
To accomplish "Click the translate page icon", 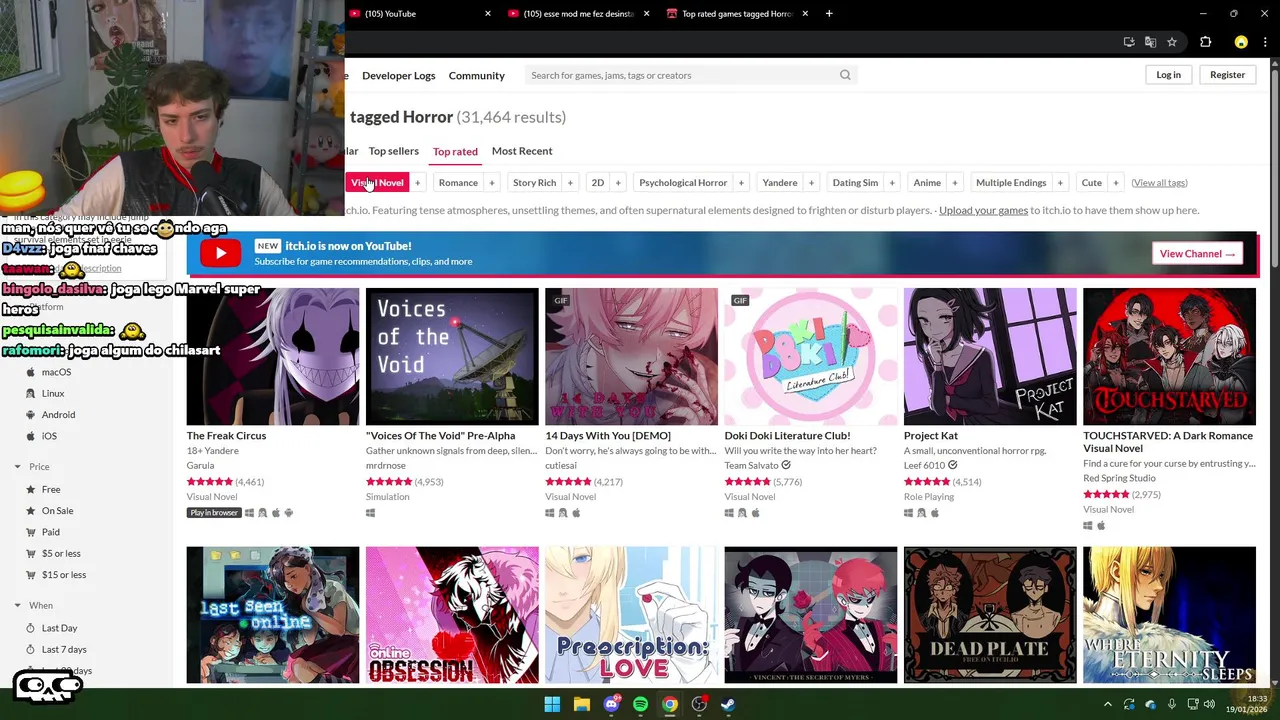I will click(1150, 42).
